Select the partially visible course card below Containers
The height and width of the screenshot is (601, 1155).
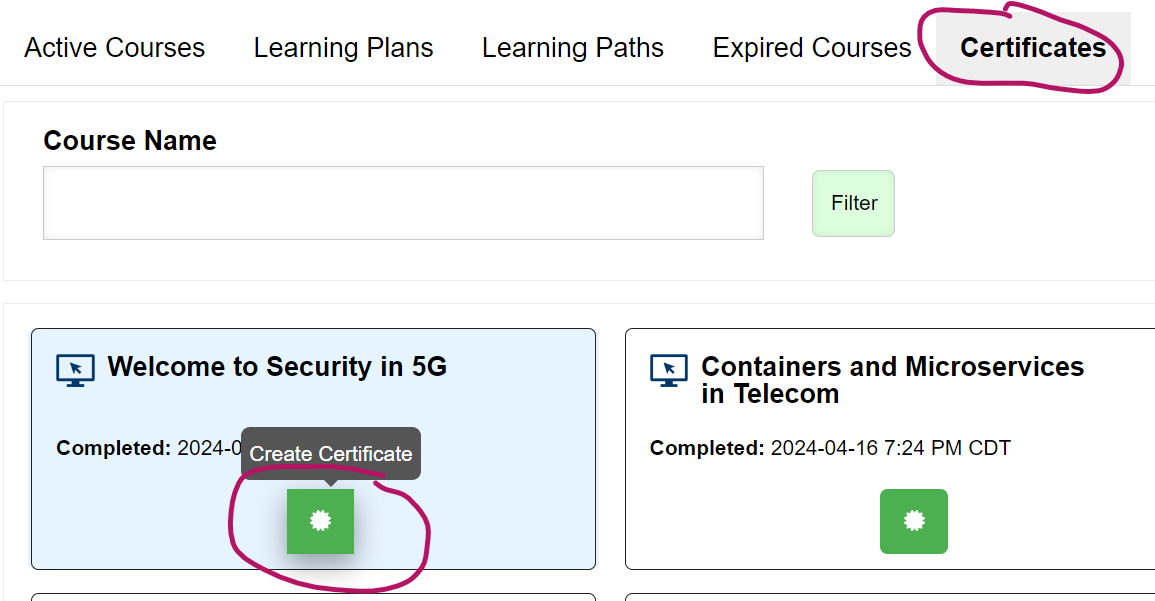pos(890,597)
